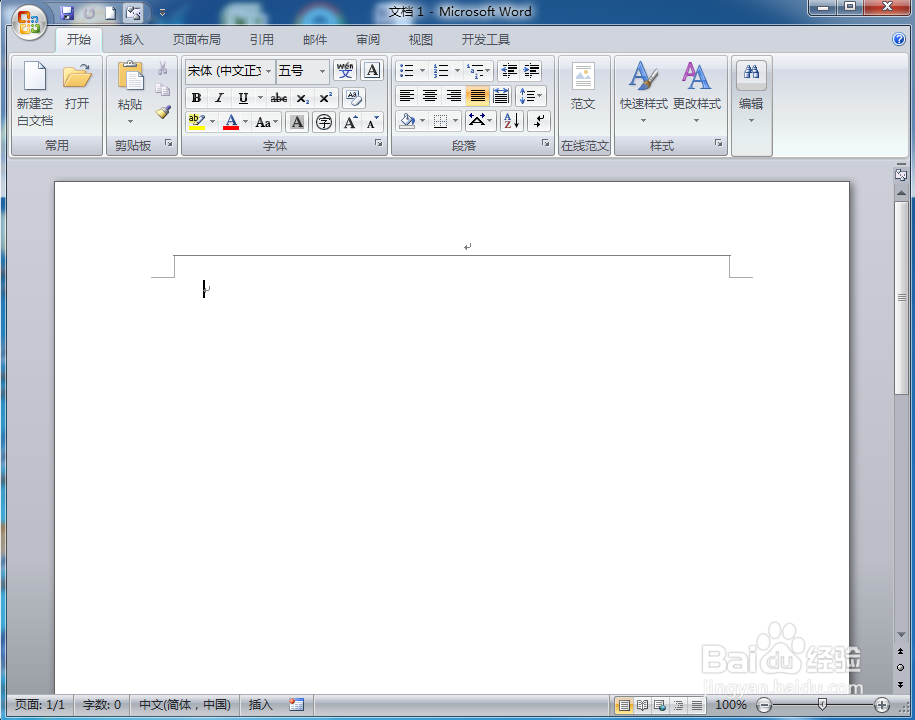Toggle bold formatting
Viewport: 915px width, 720px height.
click(x=197, y=97)
